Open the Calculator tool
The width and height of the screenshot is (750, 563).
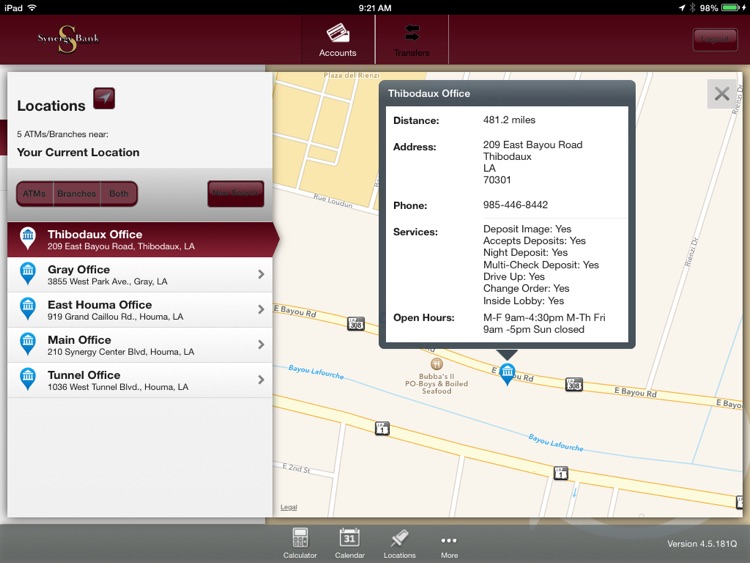tap(300, 543)
